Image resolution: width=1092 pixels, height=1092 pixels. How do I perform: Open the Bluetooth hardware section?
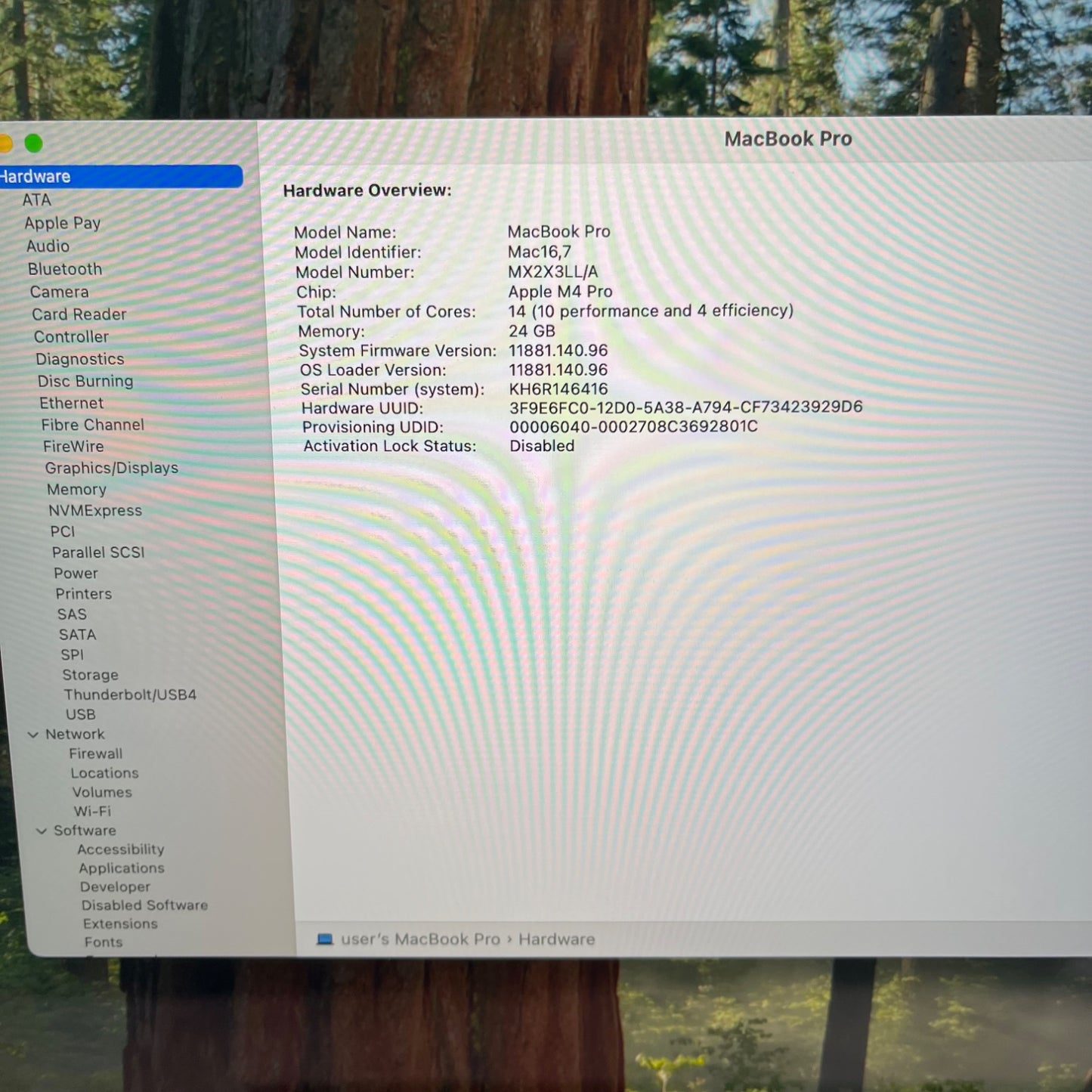point(65,269)
